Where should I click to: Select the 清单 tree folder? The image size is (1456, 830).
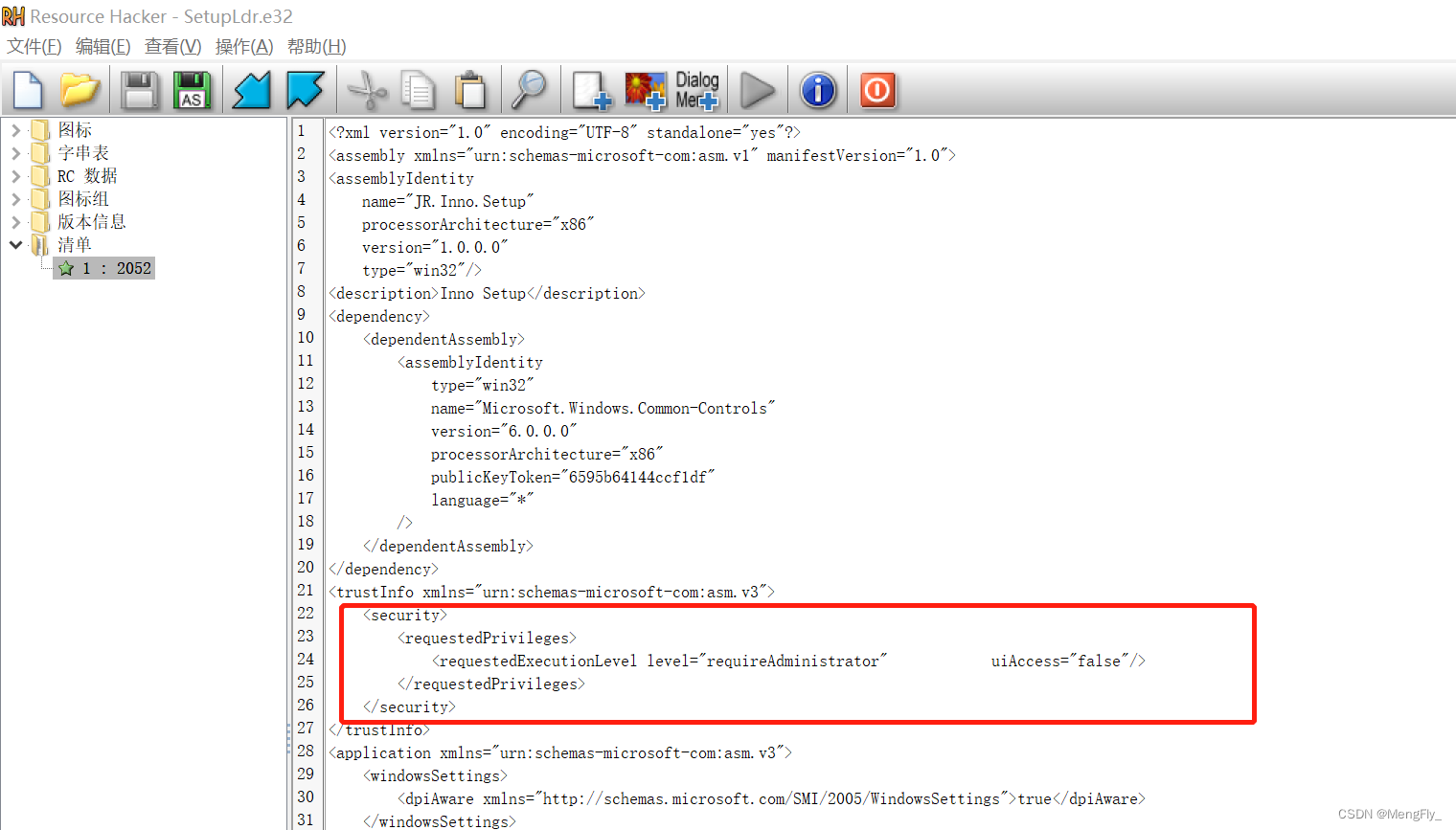tap(75, 244)
